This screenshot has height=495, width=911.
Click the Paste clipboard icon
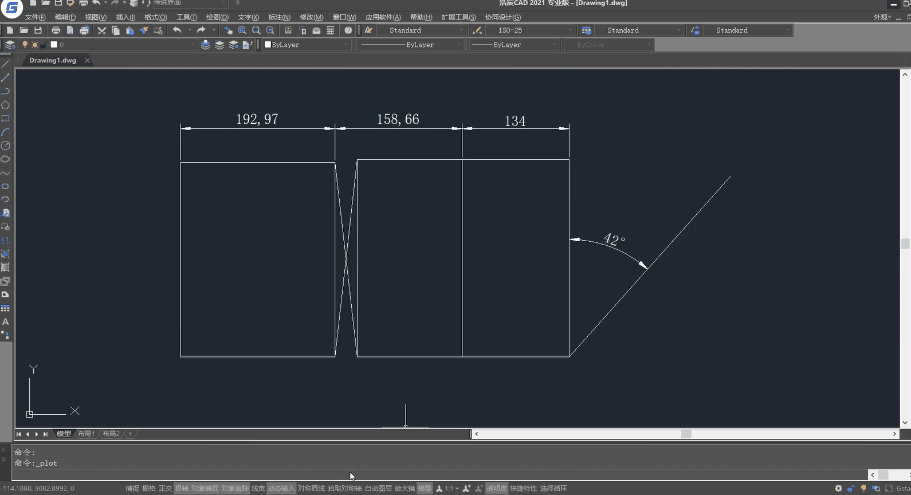coord(130,30)
